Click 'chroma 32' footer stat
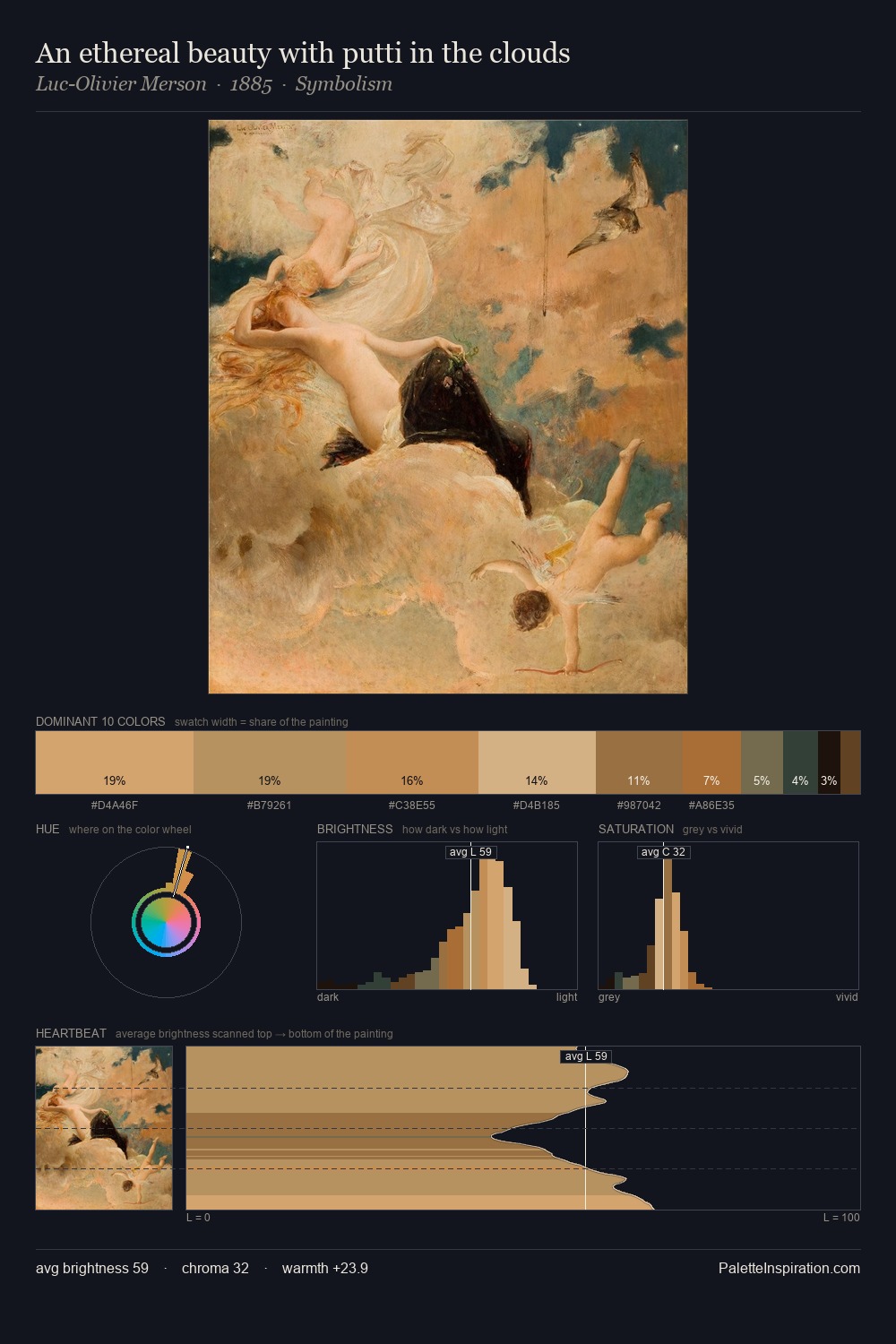This screenshot has width=896, height=1344. tap(215, 1268)
